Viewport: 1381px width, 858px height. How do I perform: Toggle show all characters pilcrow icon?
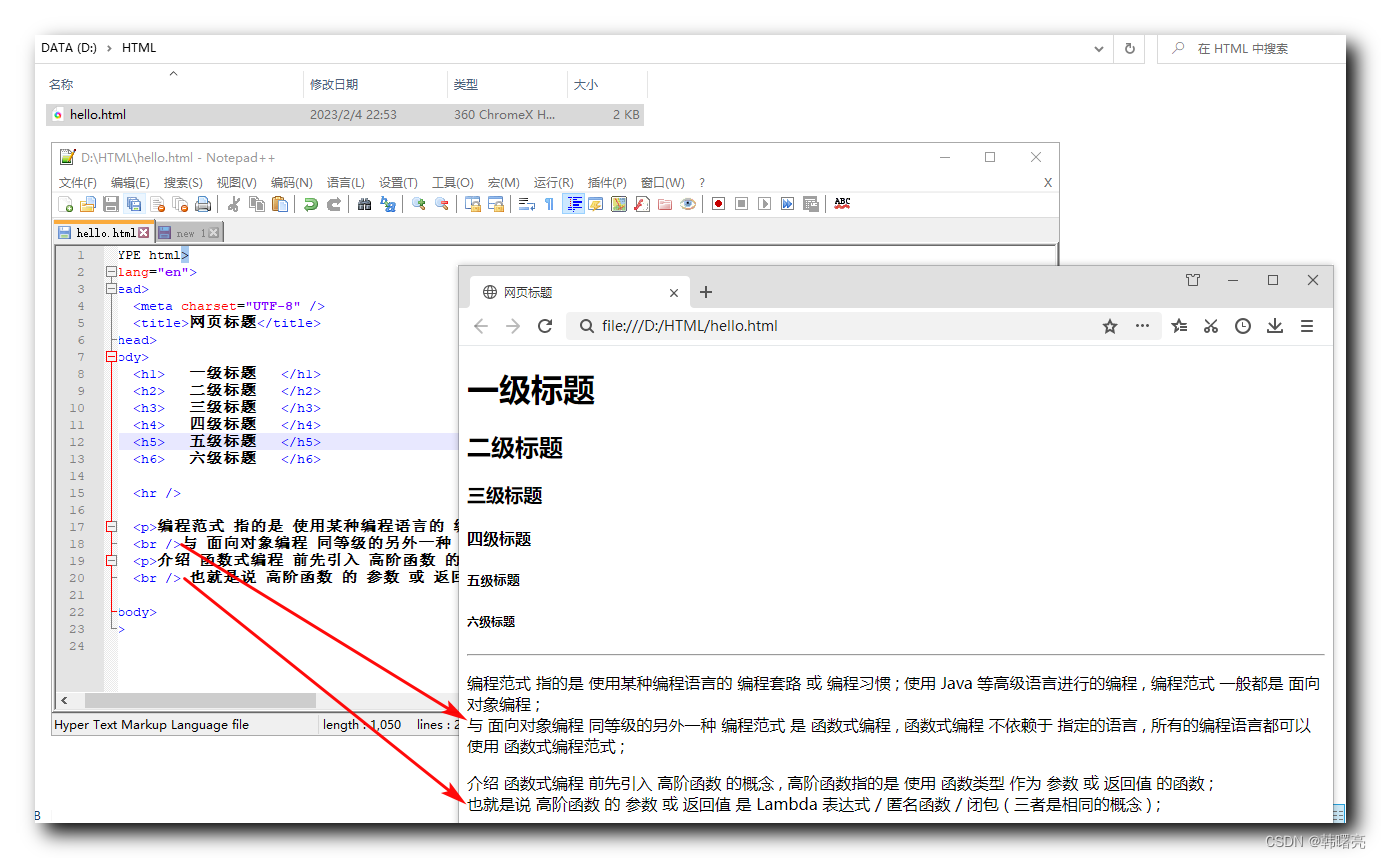tap(549, 204)
